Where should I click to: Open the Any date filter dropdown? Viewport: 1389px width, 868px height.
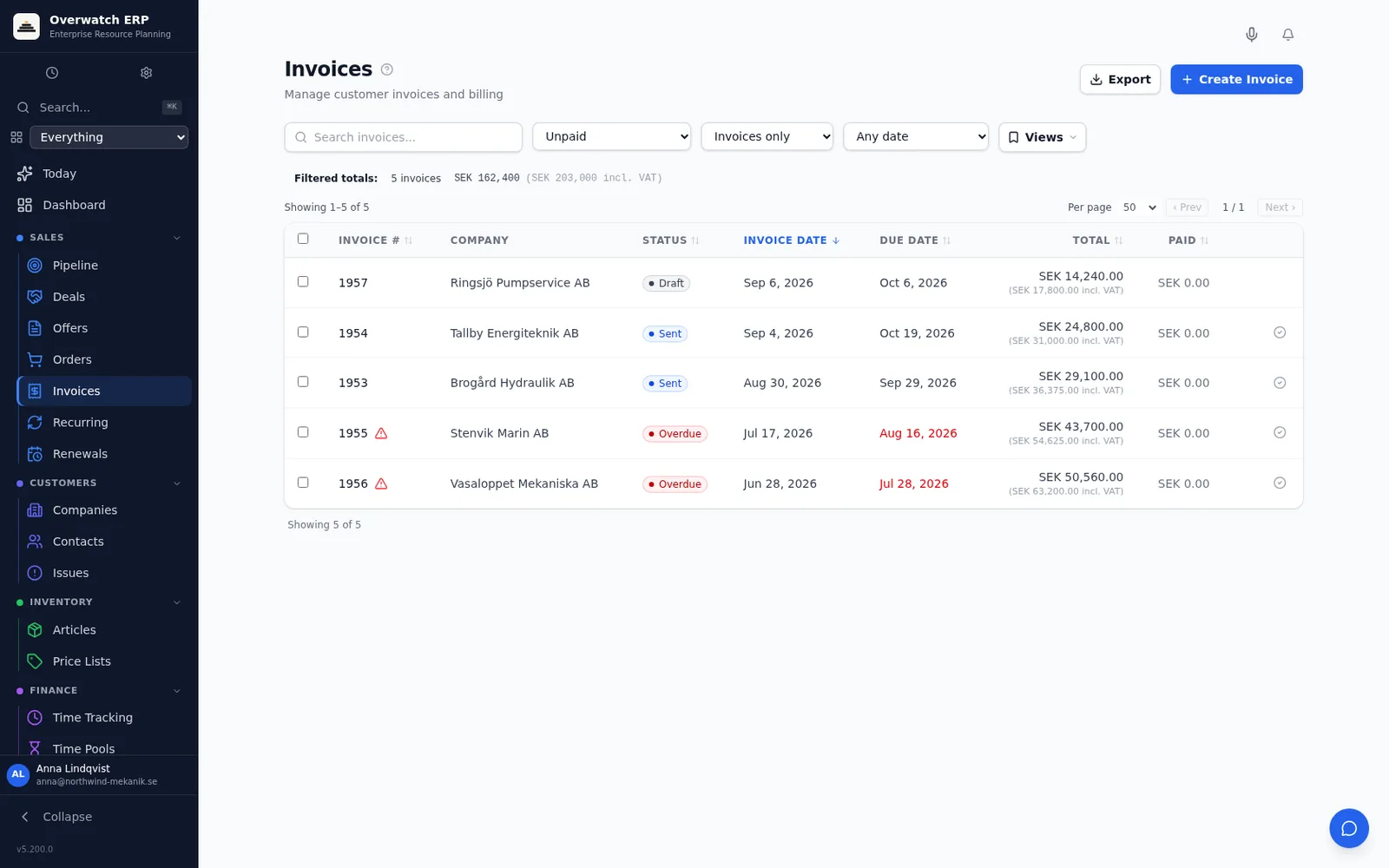click(916, 136)
